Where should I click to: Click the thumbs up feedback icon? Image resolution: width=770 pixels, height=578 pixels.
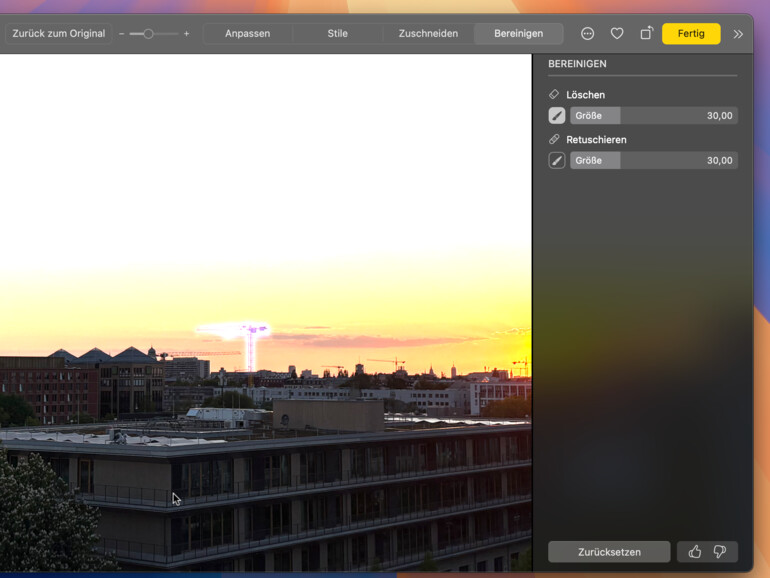[x=695, y=552]
